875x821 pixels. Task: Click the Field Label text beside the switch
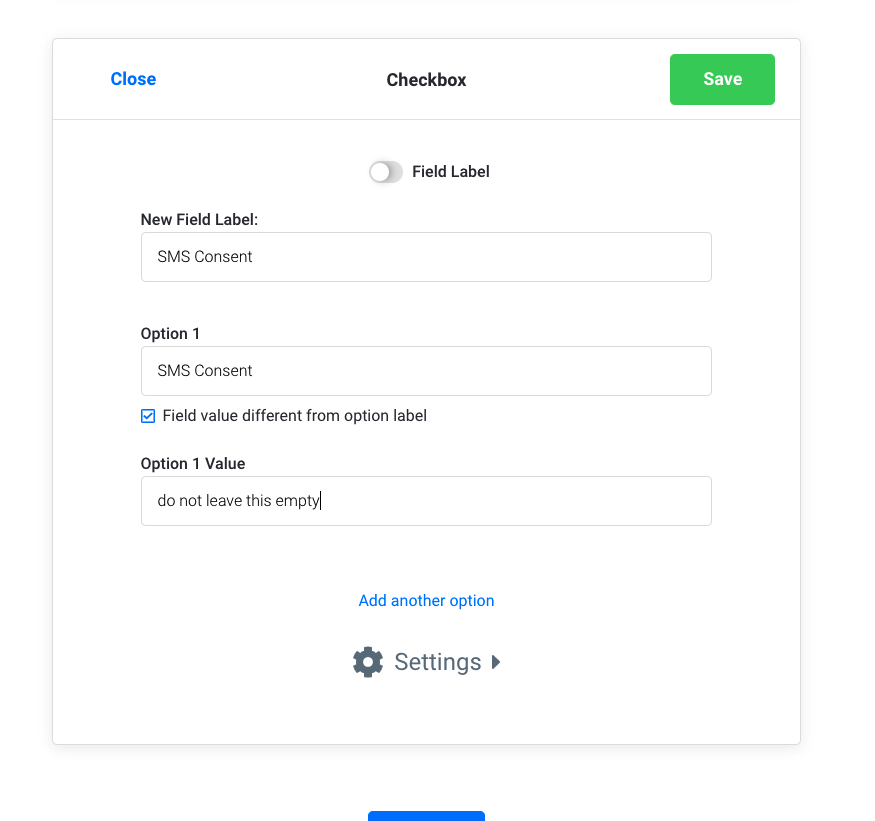coord(450,172)
